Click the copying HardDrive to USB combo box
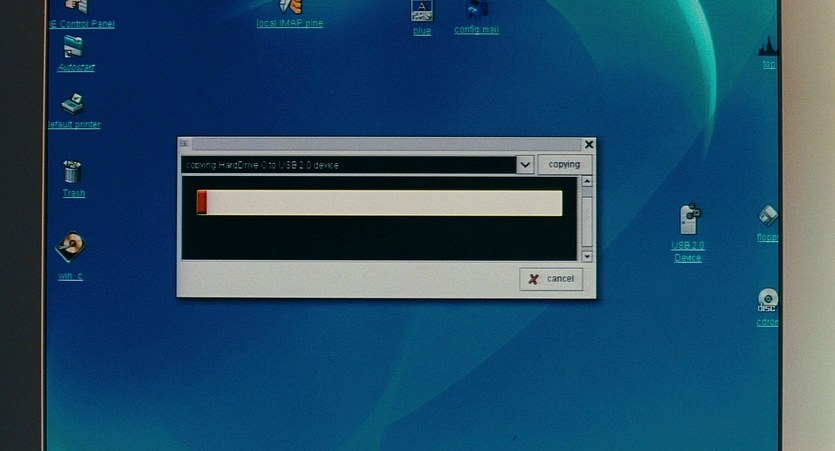The width and height of the screenshot is (835, 451). 348,164
